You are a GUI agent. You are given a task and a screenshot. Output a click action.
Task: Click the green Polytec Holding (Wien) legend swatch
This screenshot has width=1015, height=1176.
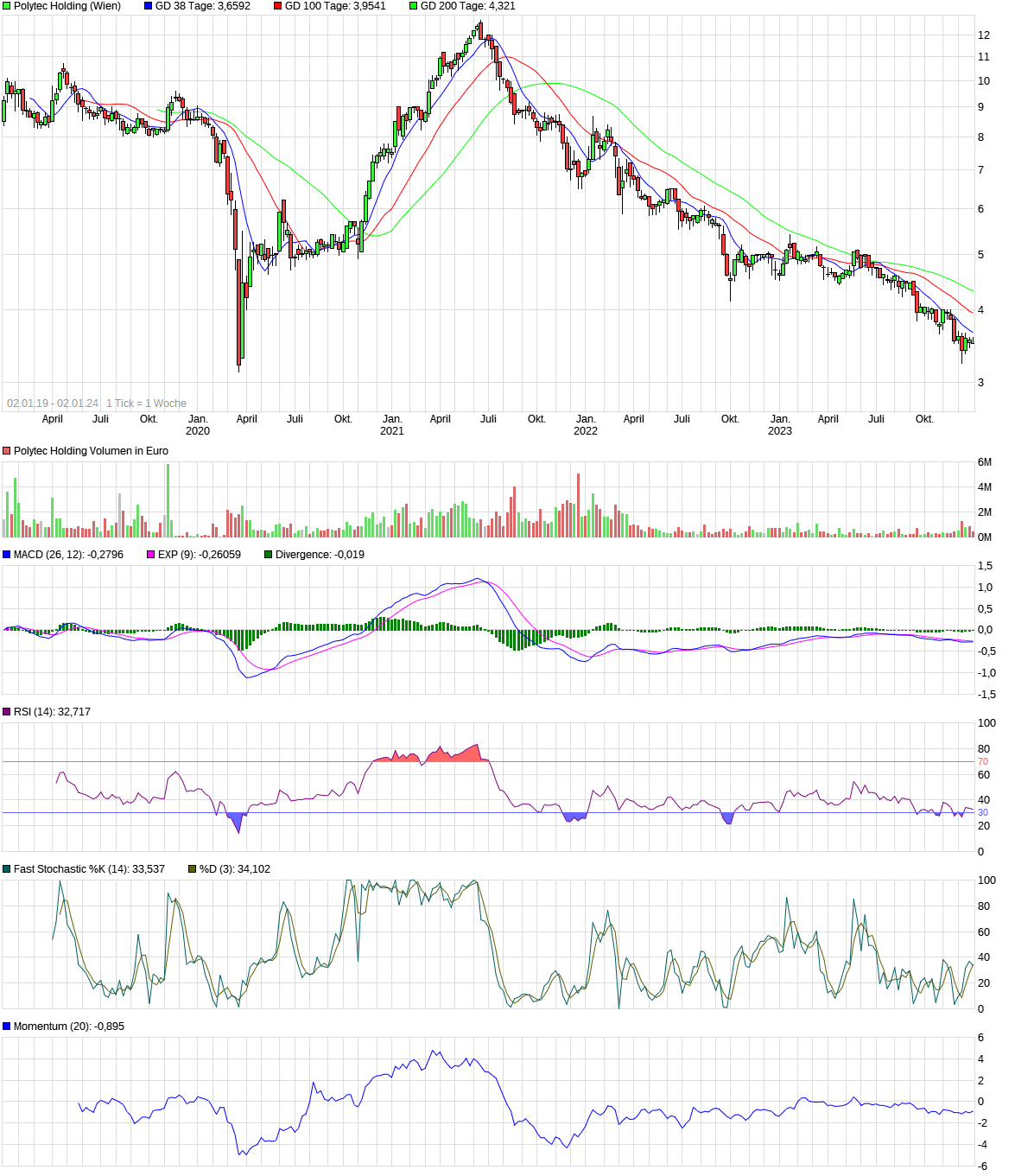point(7,6)
